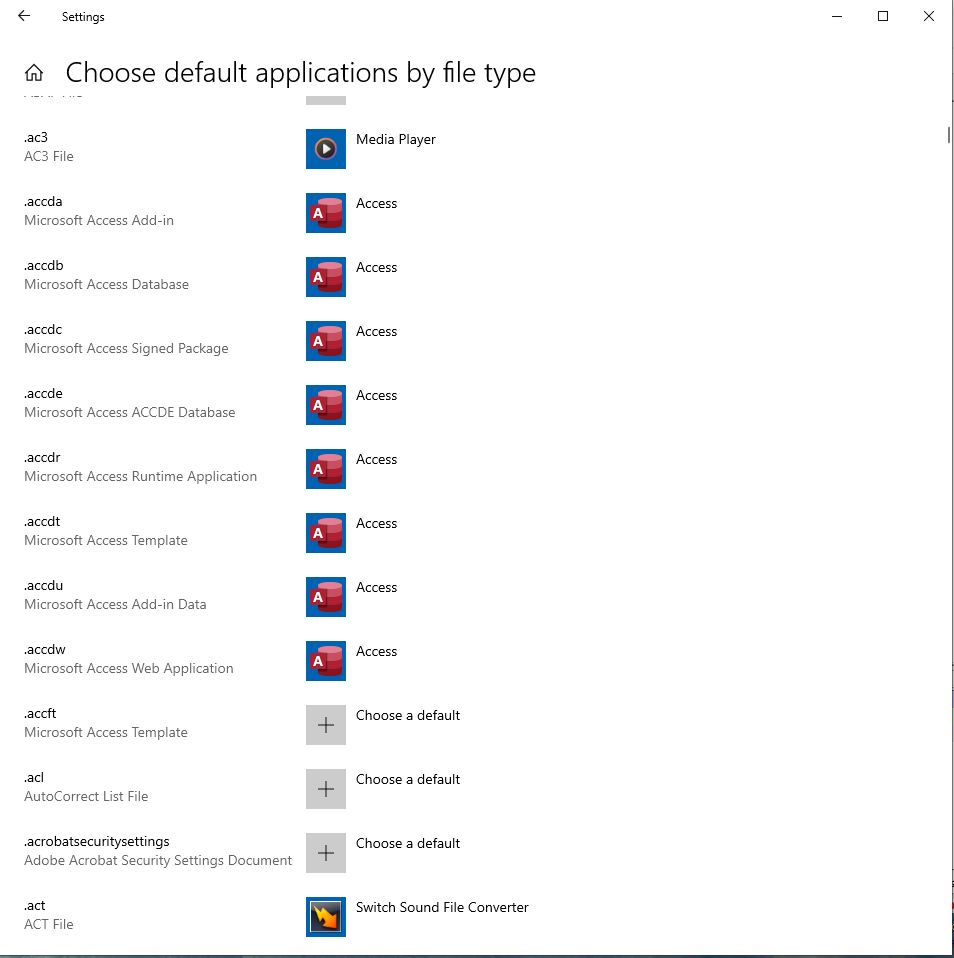The image size is (954, 958).
Task: Click the Access icon for .accdr
Action: (326, 469)
